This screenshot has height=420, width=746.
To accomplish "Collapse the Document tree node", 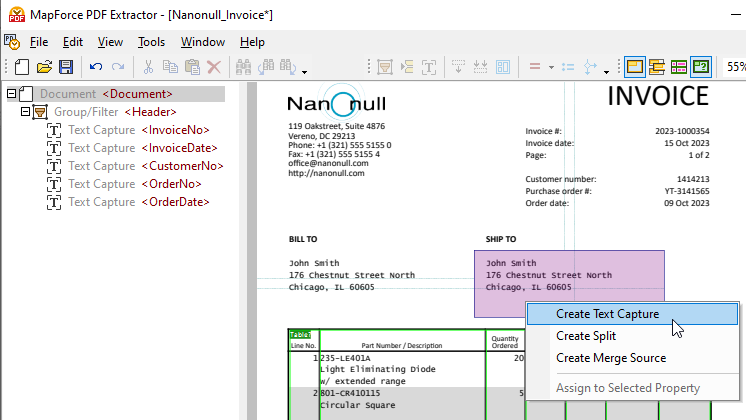I will pyautogui.click(x=12, y=94).
